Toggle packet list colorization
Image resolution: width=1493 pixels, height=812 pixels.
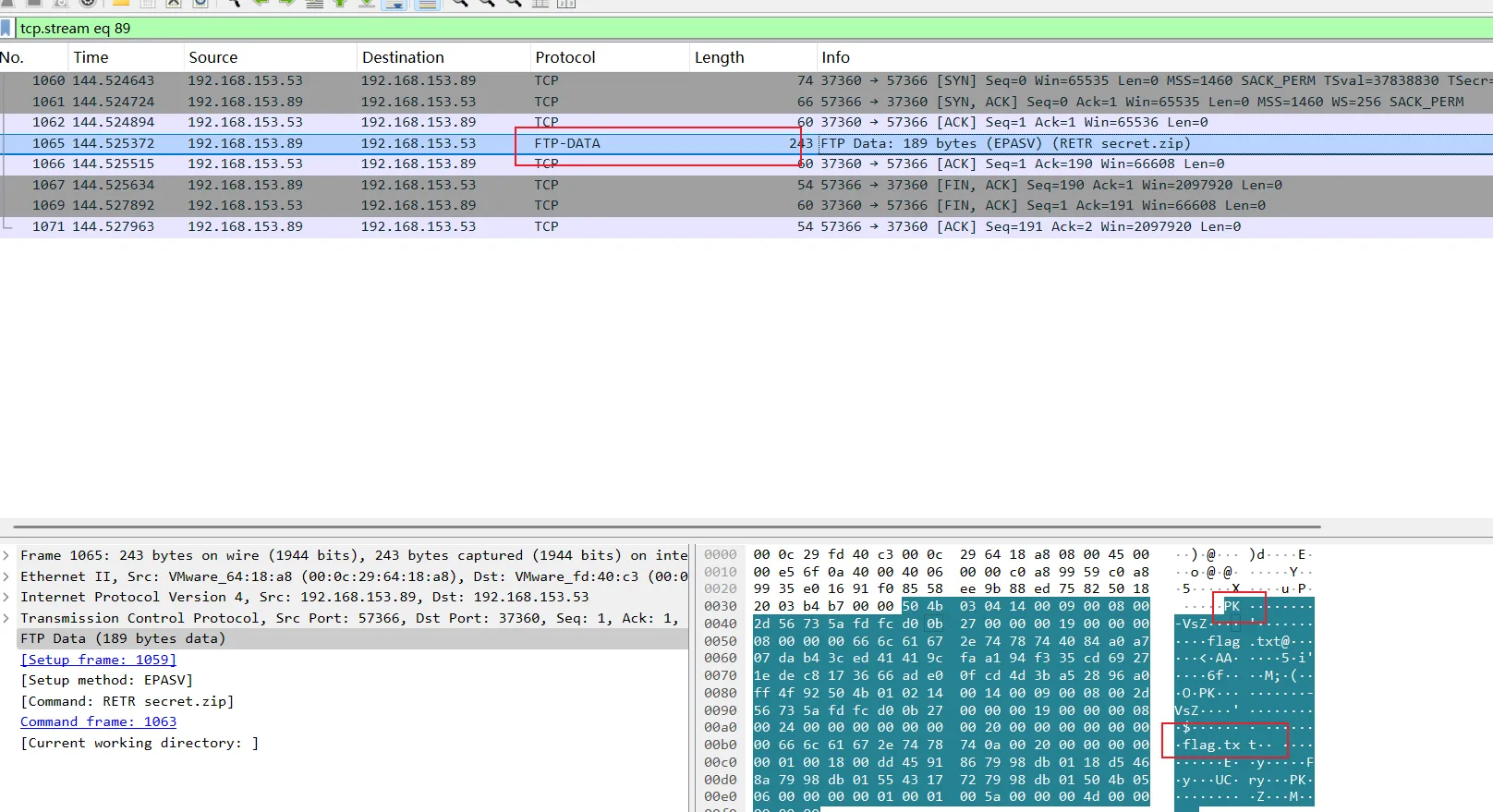[x=426, y=4]
